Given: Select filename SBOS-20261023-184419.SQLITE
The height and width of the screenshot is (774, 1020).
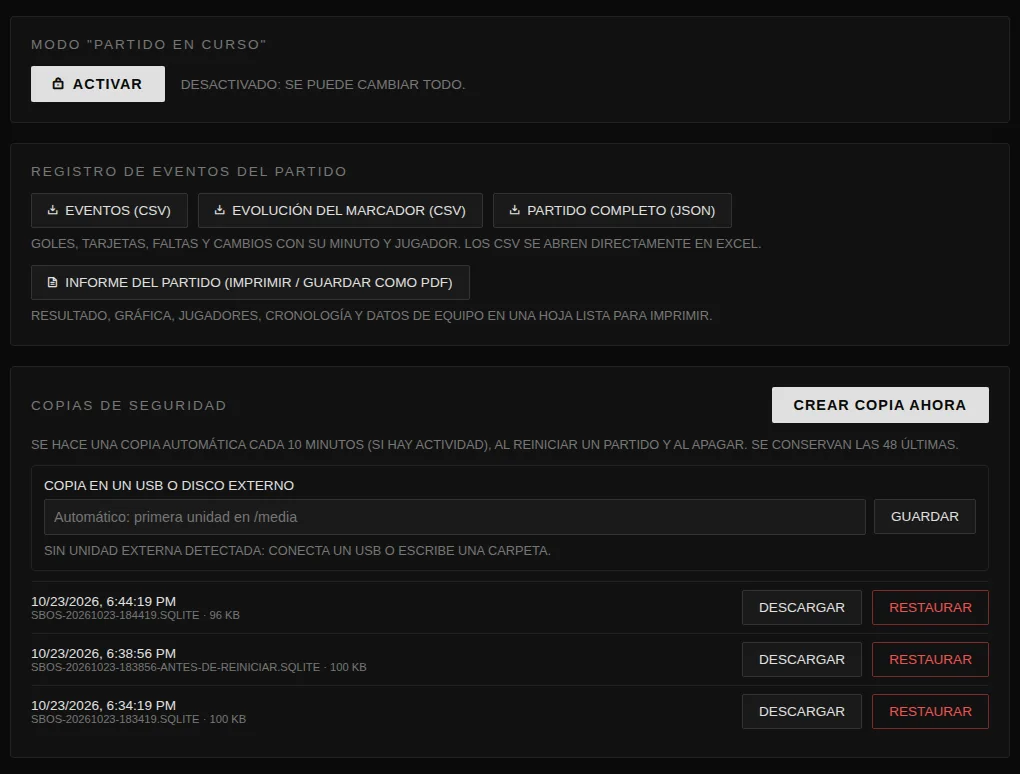Looking at the screenshot, I should pos(115,615).
